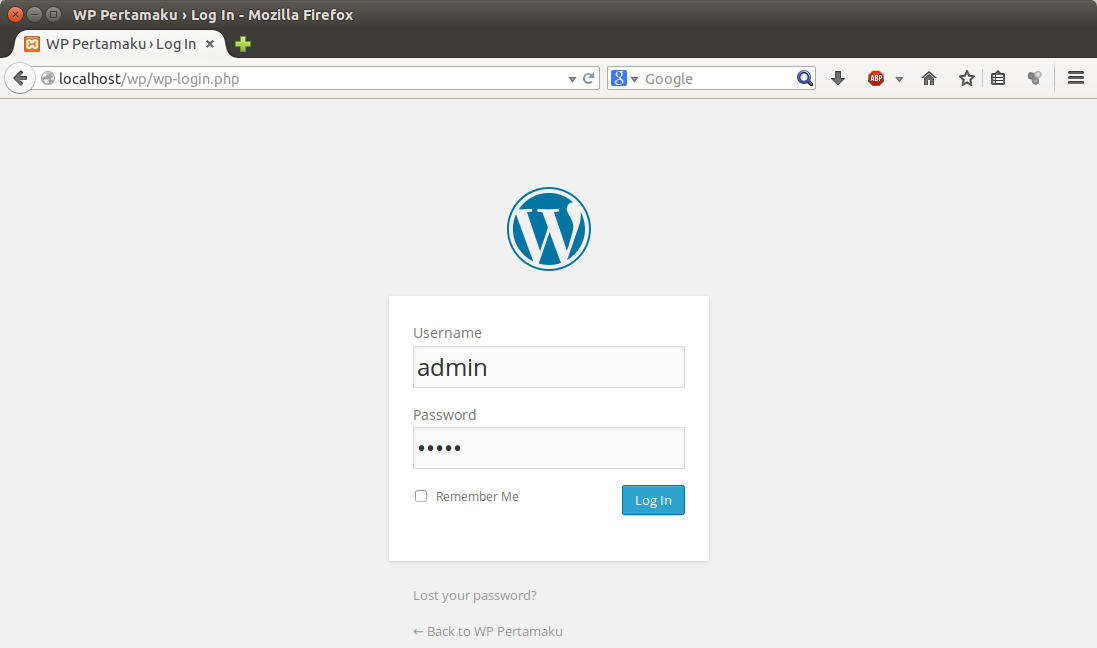
Task: Tick the Remember Me checkbox
Action: [421, 496]
